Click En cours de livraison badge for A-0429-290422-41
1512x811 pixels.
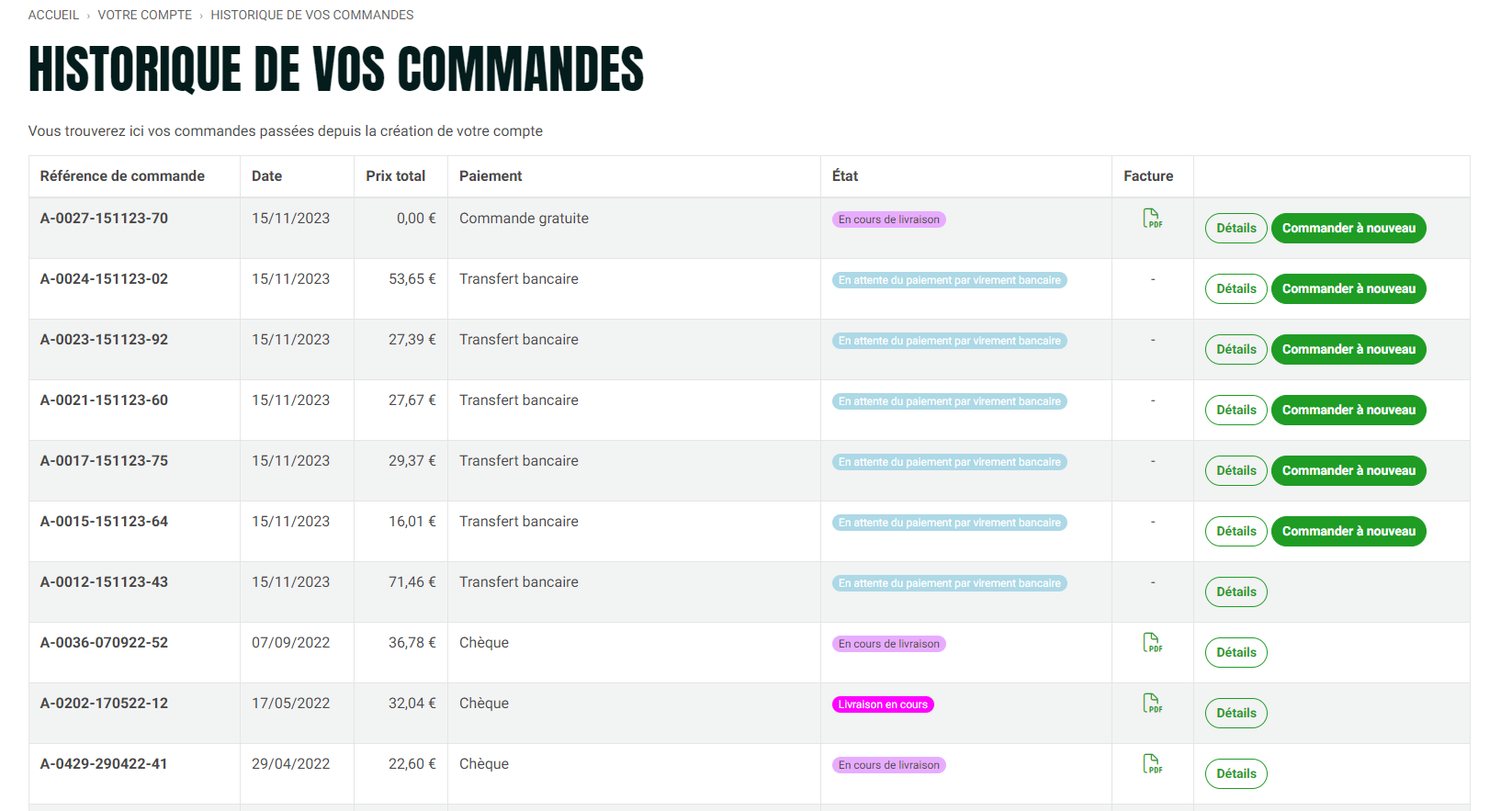click(888, 765)
